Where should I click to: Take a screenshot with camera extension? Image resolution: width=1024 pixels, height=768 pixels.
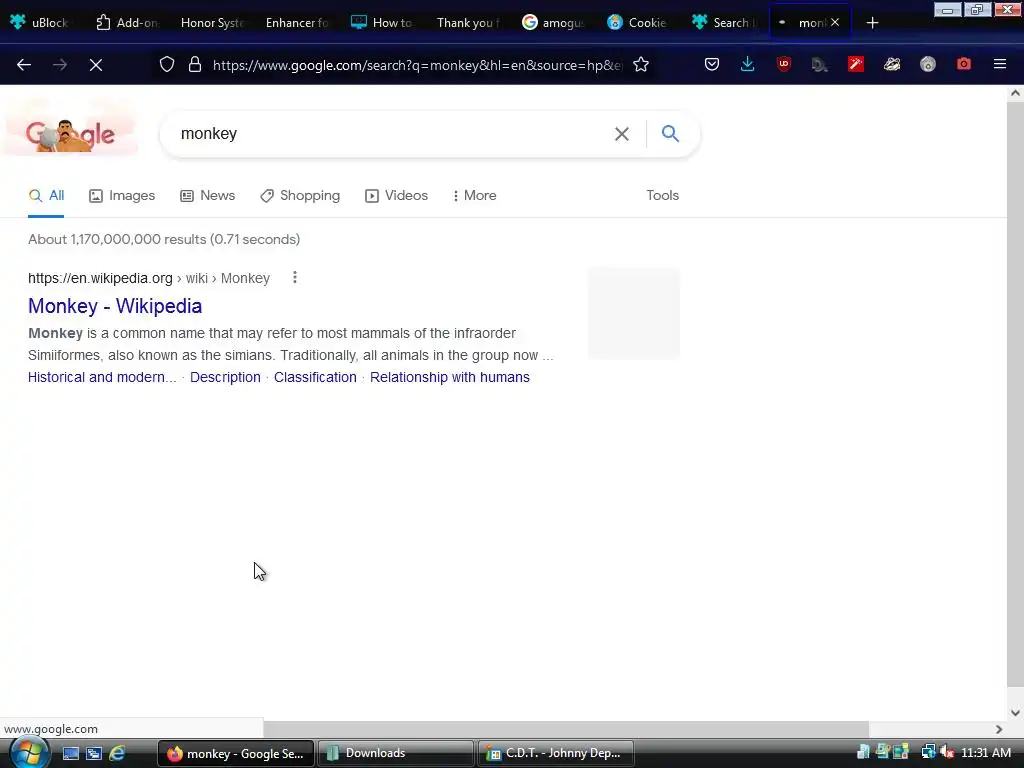tap(964, 64)
